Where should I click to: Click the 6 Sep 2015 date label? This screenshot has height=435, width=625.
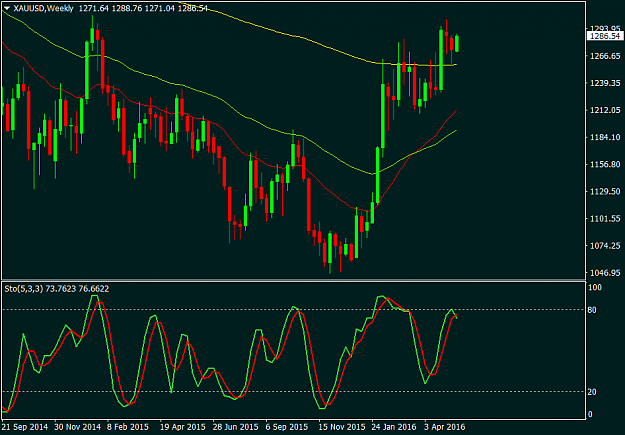coord(287,427)
